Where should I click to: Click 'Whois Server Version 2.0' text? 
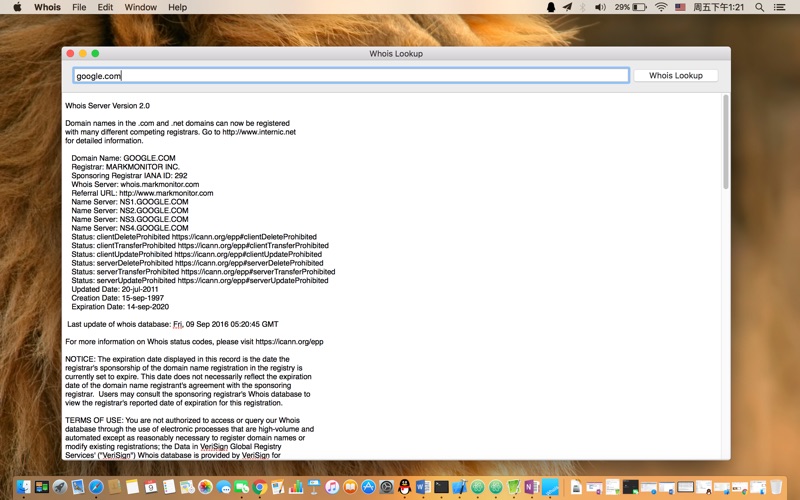click(x=107, y=106)
